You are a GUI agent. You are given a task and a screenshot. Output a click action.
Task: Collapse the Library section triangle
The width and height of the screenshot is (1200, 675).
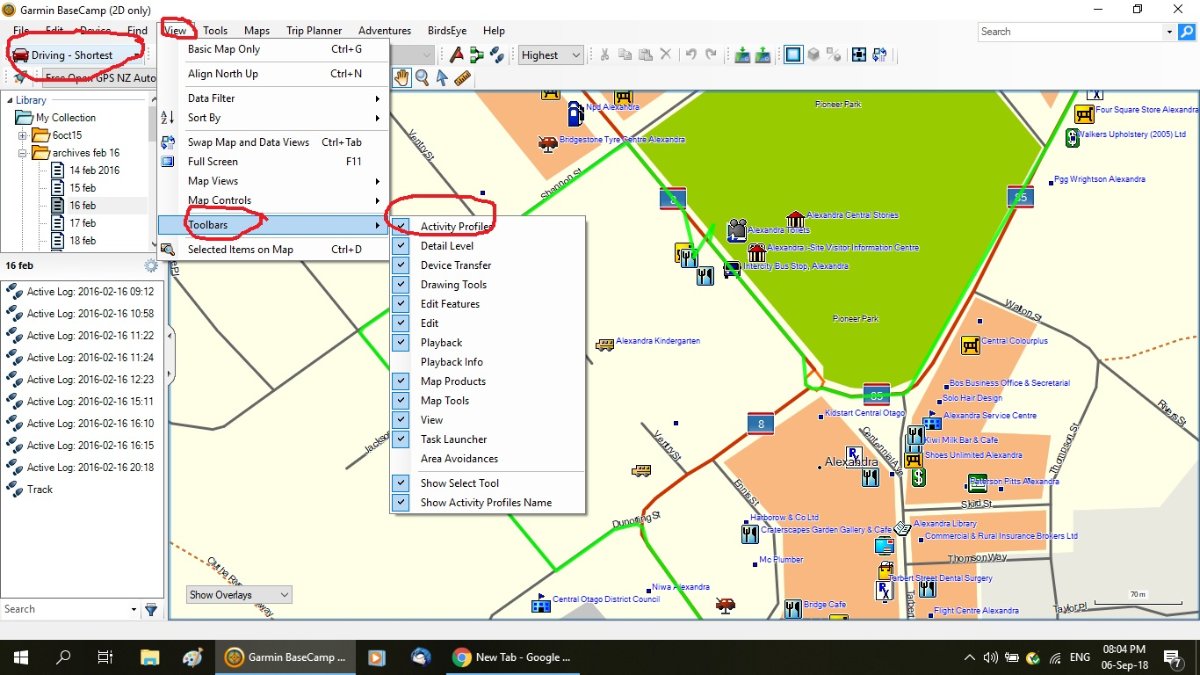click(x=10, y=100)
